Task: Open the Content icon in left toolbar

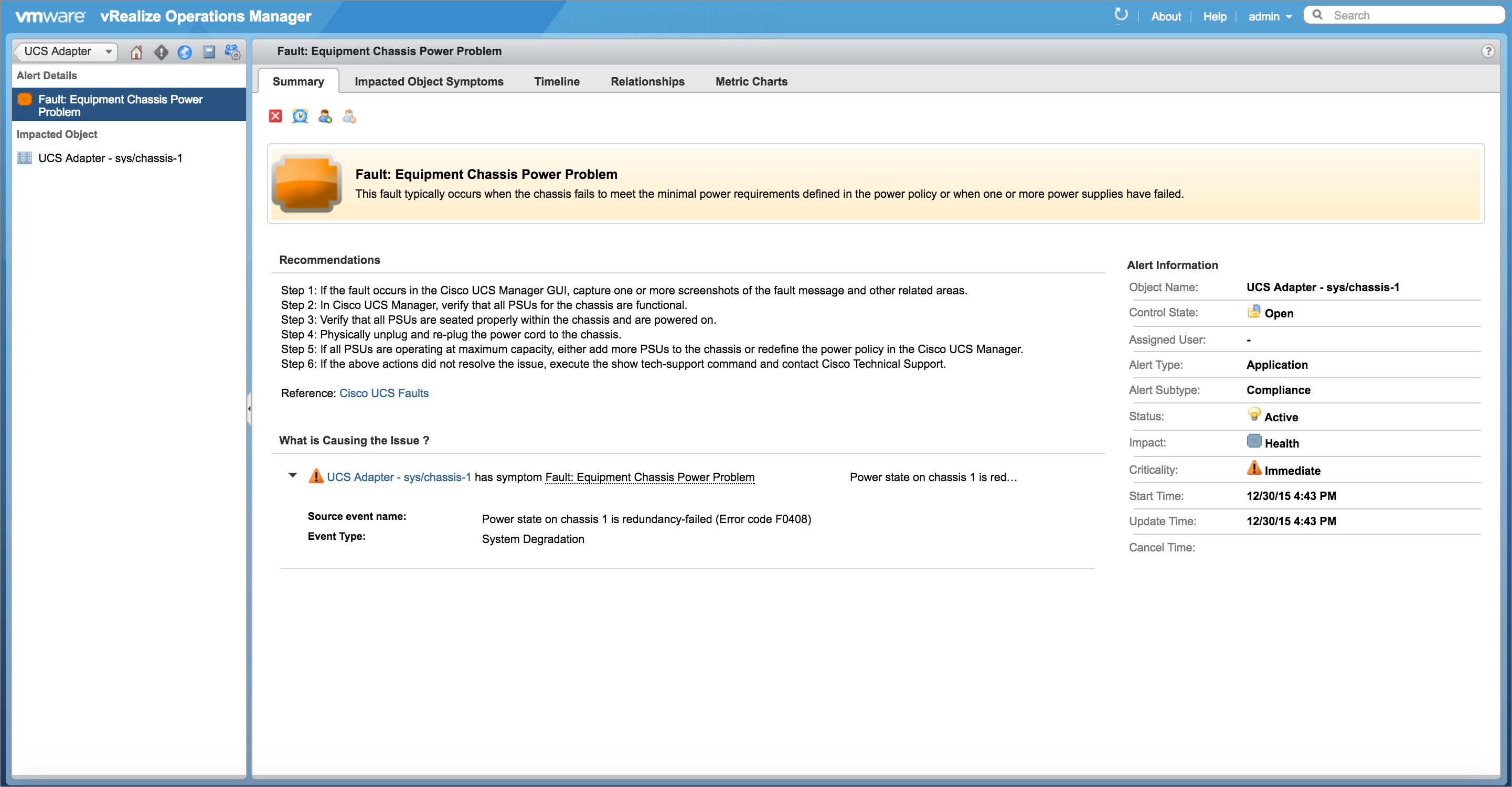Action: [208, 52]
